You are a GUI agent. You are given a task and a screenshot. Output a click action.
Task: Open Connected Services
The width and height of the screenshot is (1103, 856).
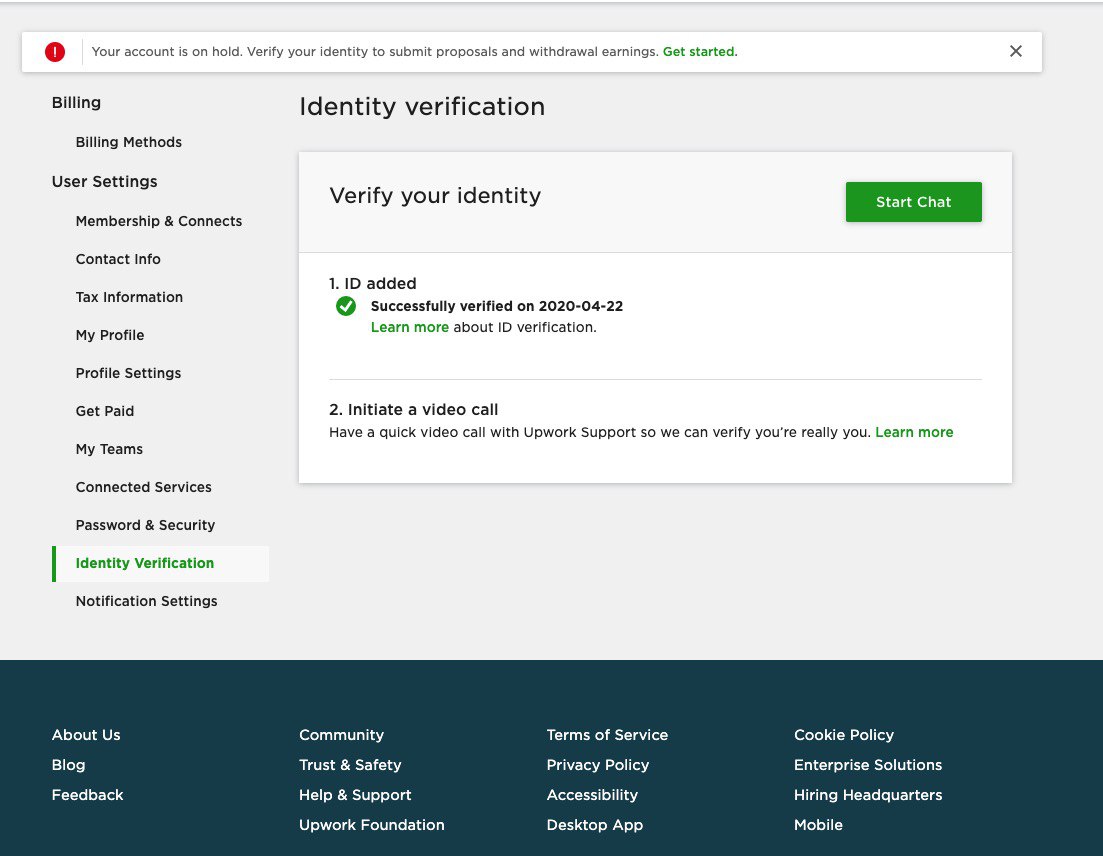click(144, 487)
